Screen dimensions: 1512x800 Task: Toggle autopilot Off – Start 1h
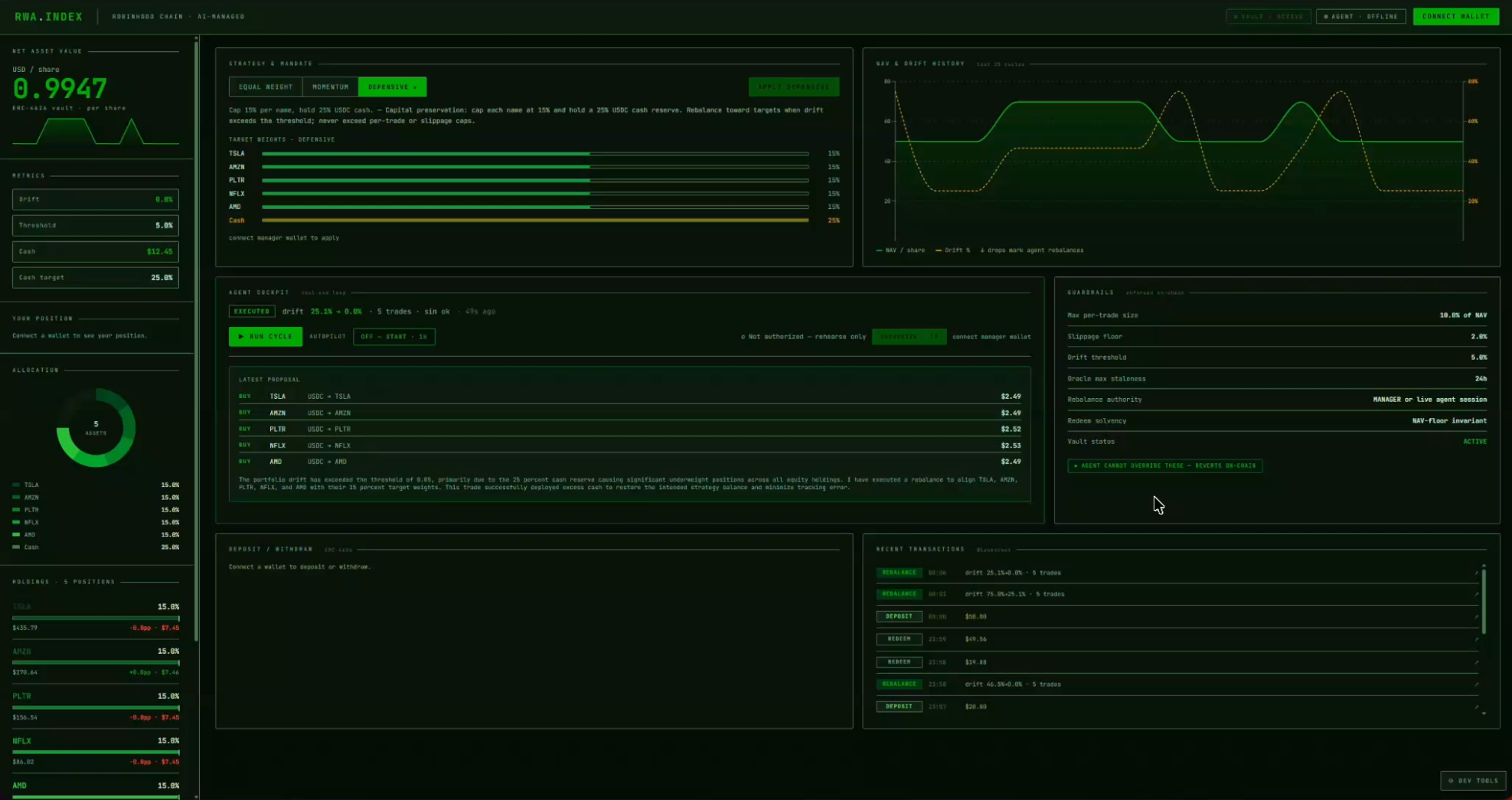click(394, 336)
